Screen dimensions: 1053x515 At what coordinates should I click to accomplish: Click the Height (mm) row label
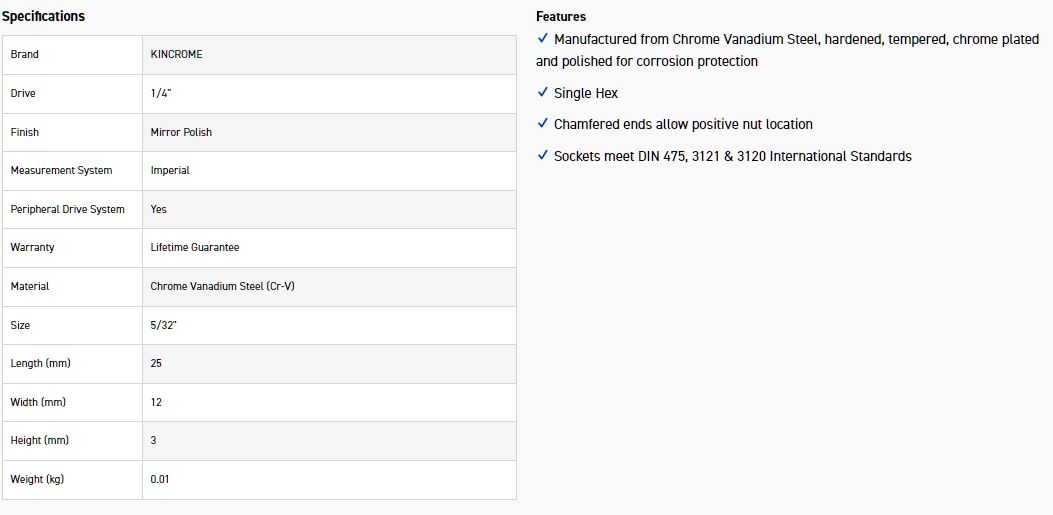40,440
